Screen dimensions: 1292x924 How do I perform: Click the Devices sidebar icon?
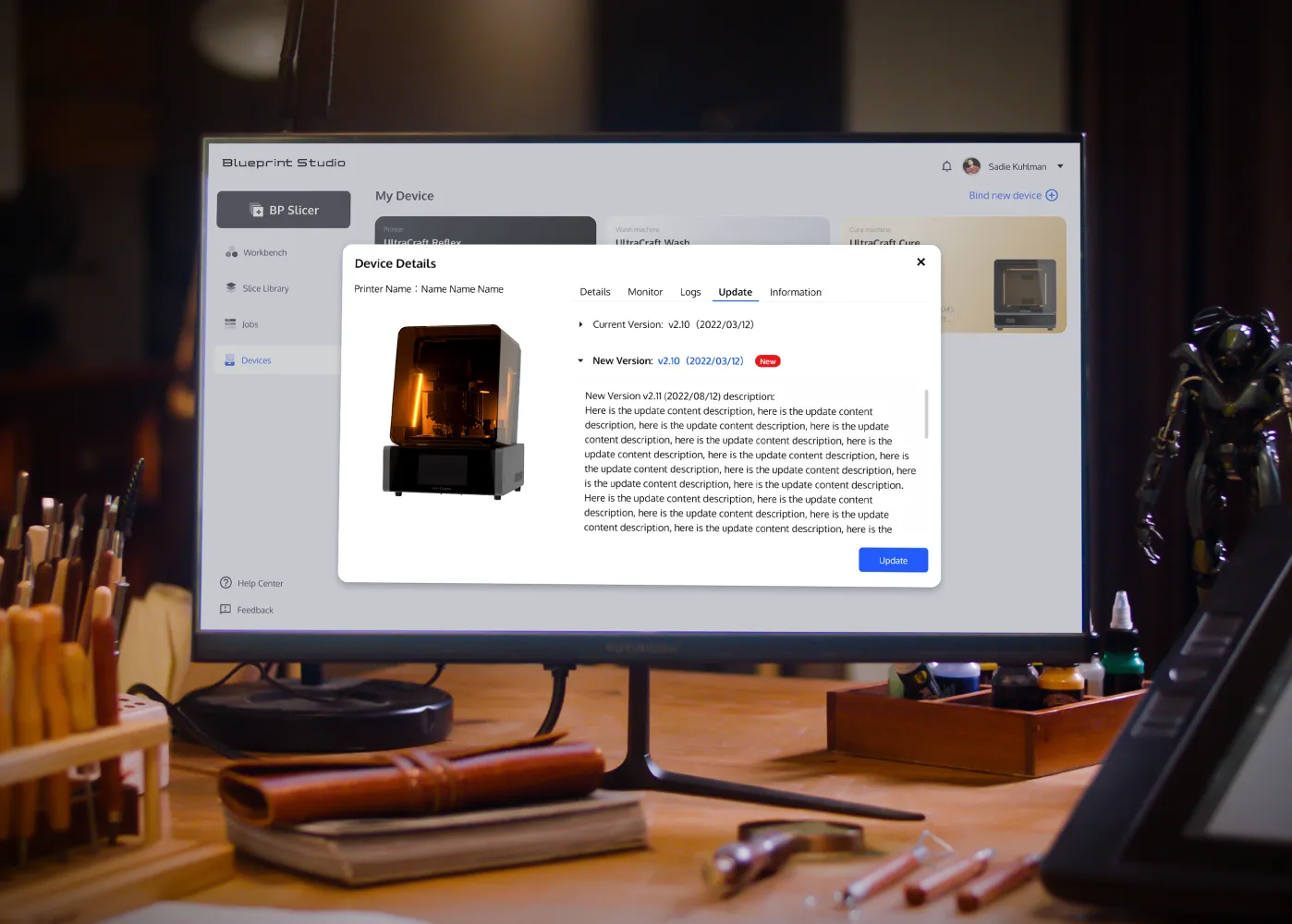pos(229,360)
